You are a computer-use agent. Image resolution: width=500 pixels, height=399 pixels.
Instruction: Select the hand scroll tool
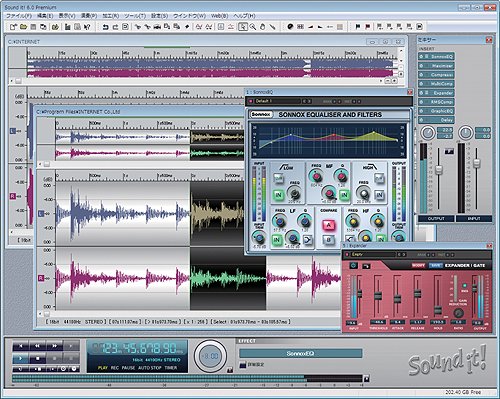(262, 27)
